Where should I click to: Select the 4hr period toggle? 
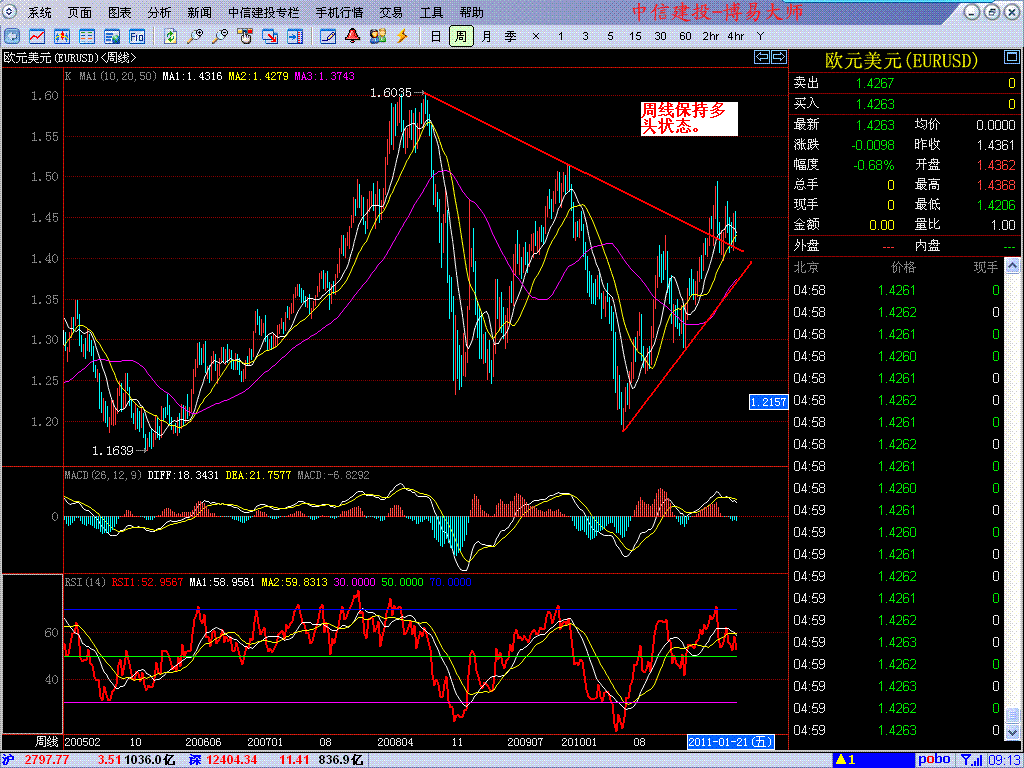click(735, 36)
